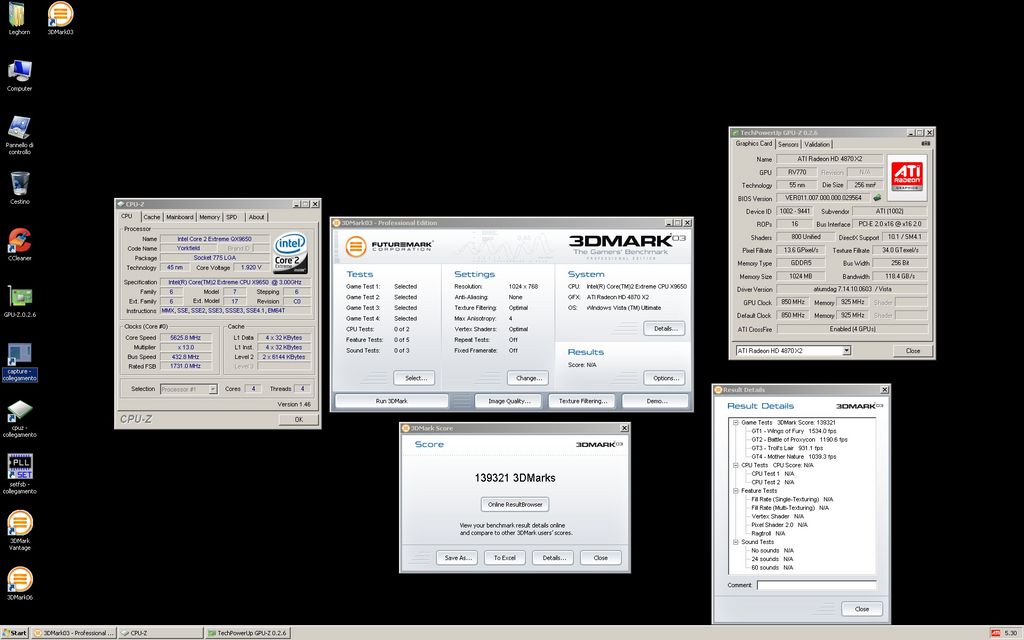1024x640 pixels.
Task: Switch to the Cache tab in CPU-Z
Action: (152, 217)
